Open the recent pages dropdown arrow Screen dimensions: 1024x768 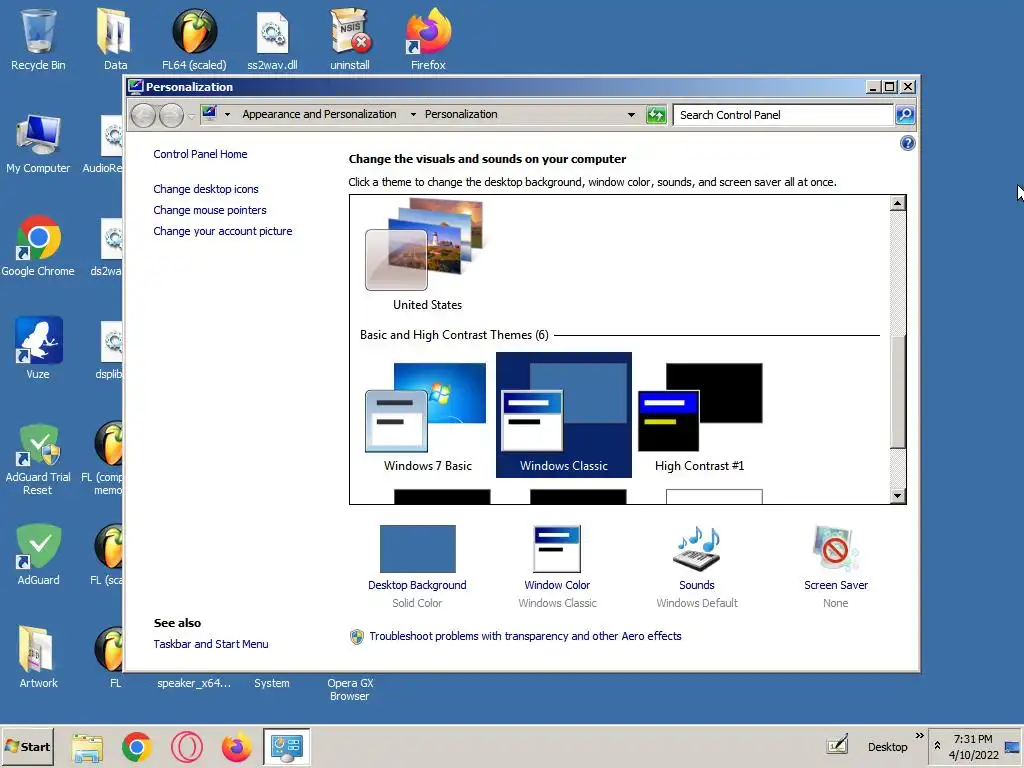(191, 116)
